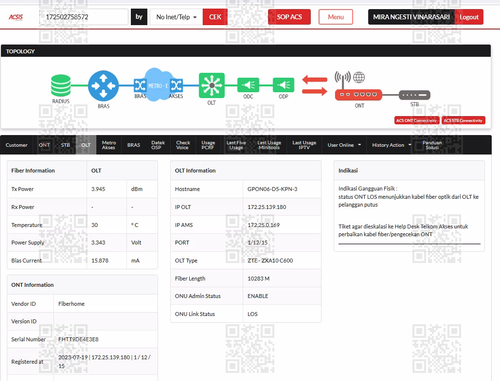Switch to the ONT tab
The height and width of the screenshot is (381, 500).
coord(44,145)
